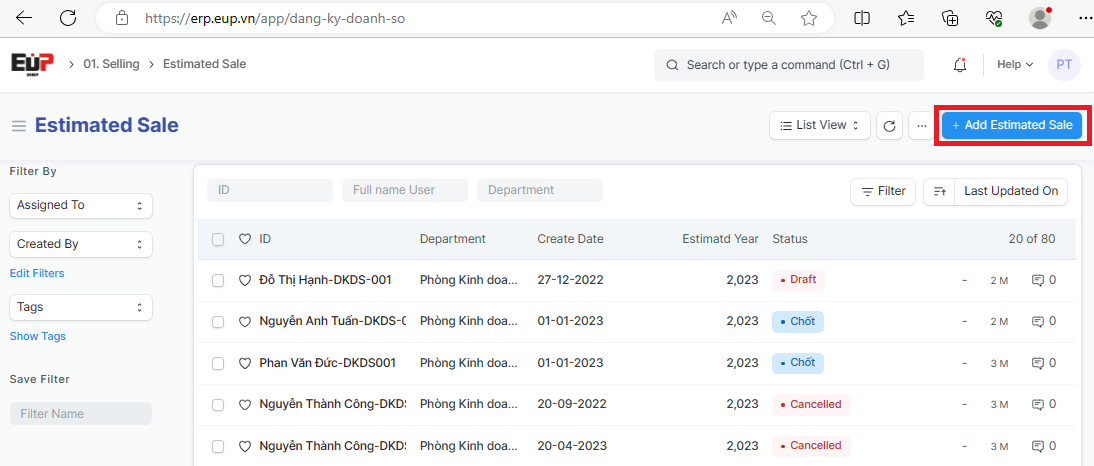This screenshot has height=466, width=1094.
Task: Open the Help menu
Action: 1015,65
